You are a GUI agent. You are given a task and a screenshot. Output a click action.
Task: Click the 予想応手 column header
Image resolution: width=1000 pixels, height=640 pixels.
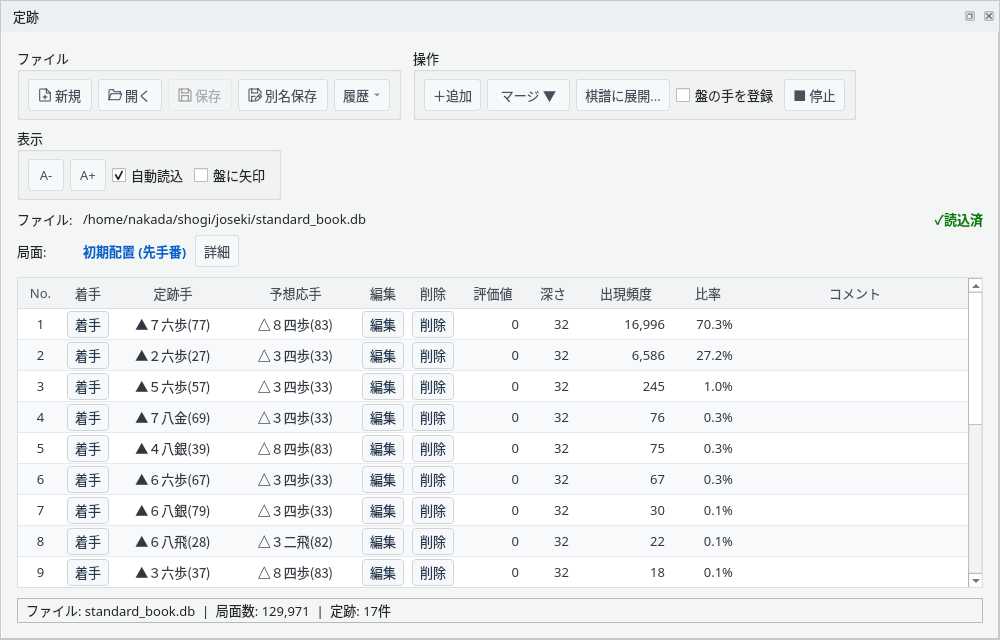295,294
